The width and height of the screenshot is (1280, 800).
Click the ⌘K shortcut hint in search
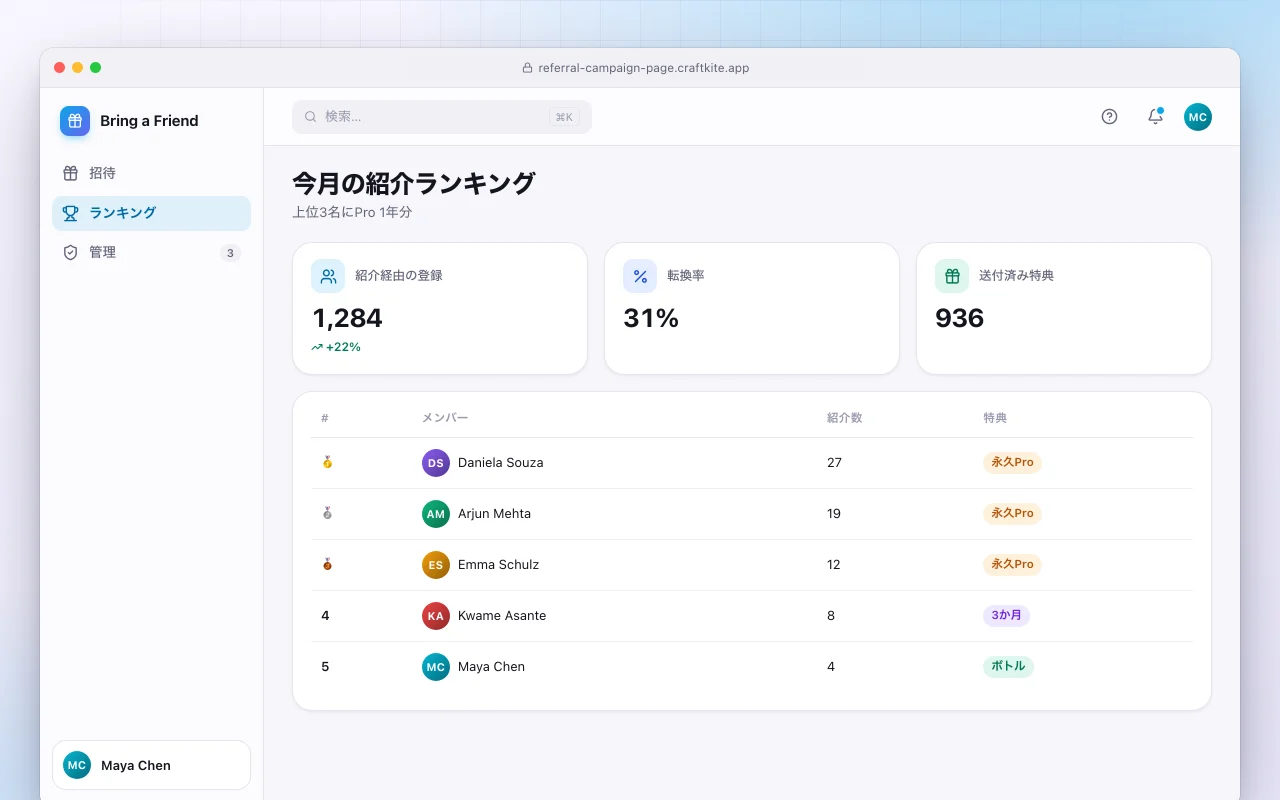(564, 117)
